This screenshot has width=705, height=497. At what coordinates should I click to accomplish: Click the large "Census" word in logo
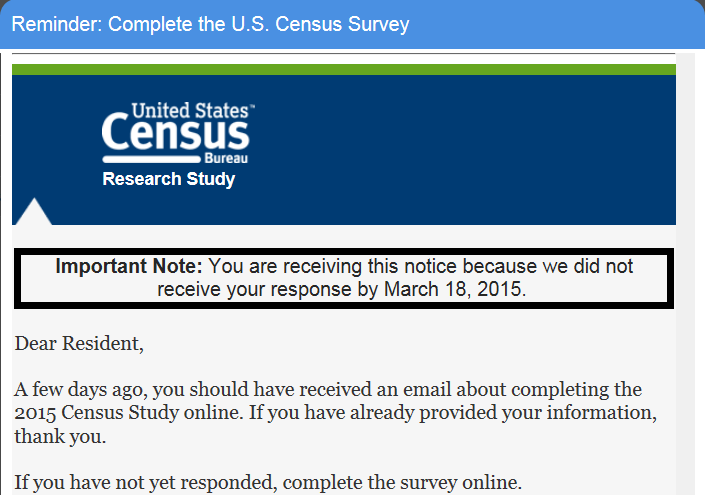[175, 134]
